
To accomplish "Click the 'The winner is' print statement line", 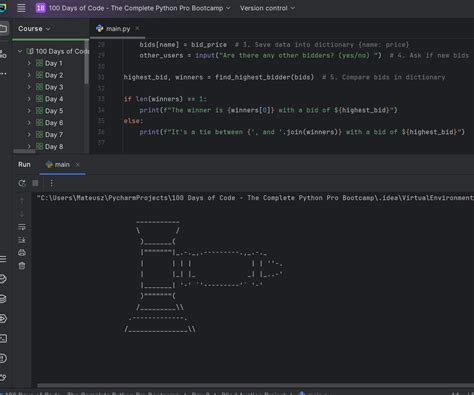I will pos(268,110).
